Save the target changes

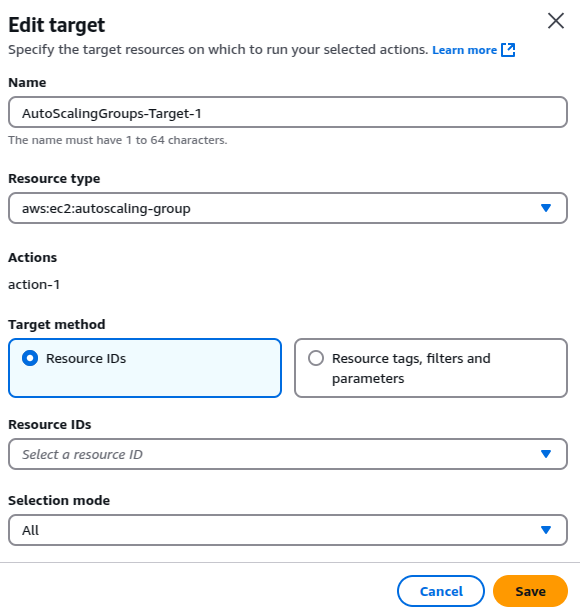(x=530, y=591)
